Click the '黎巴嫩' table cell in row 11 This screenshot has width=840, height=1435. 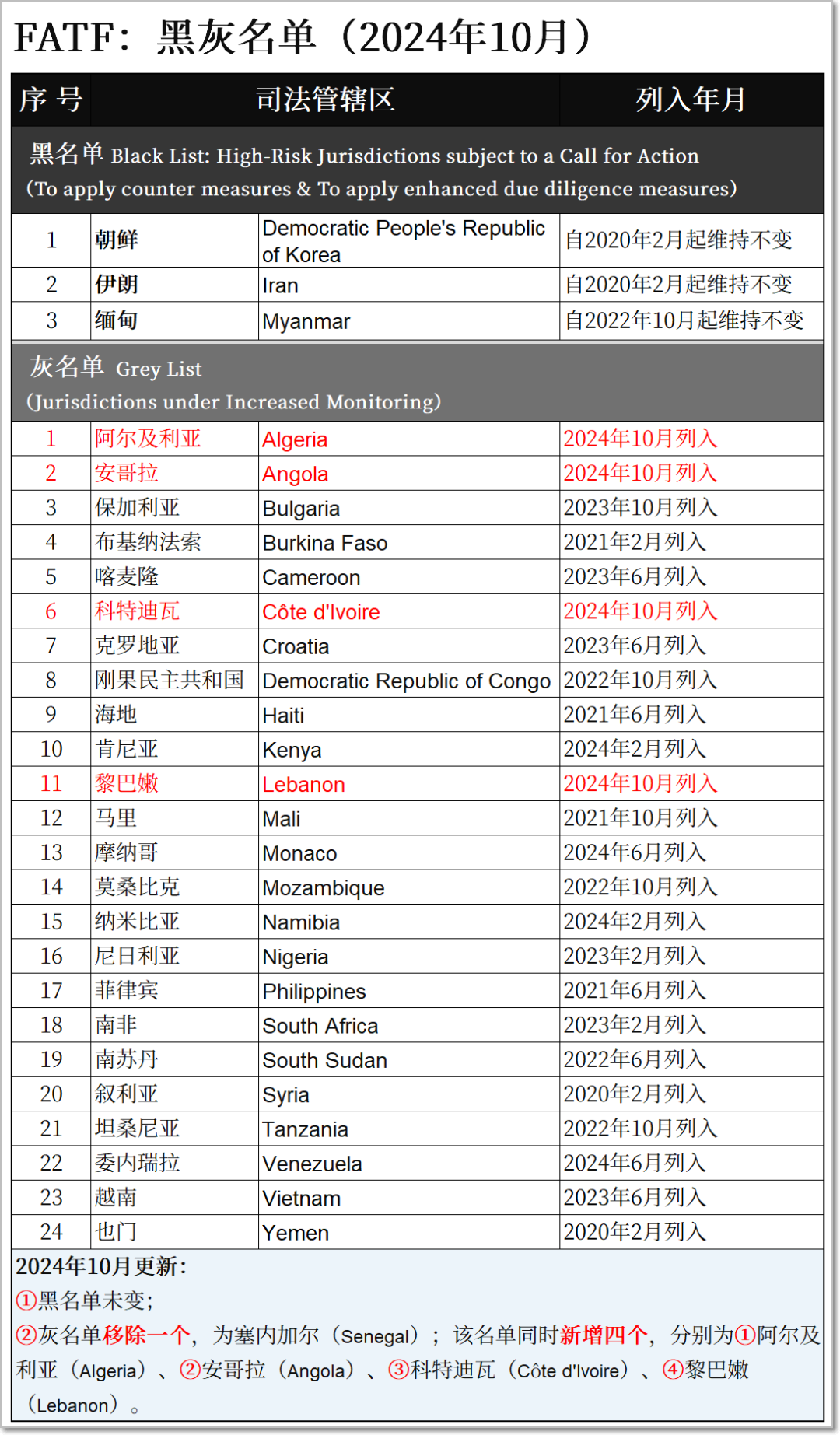coord(174,784)
